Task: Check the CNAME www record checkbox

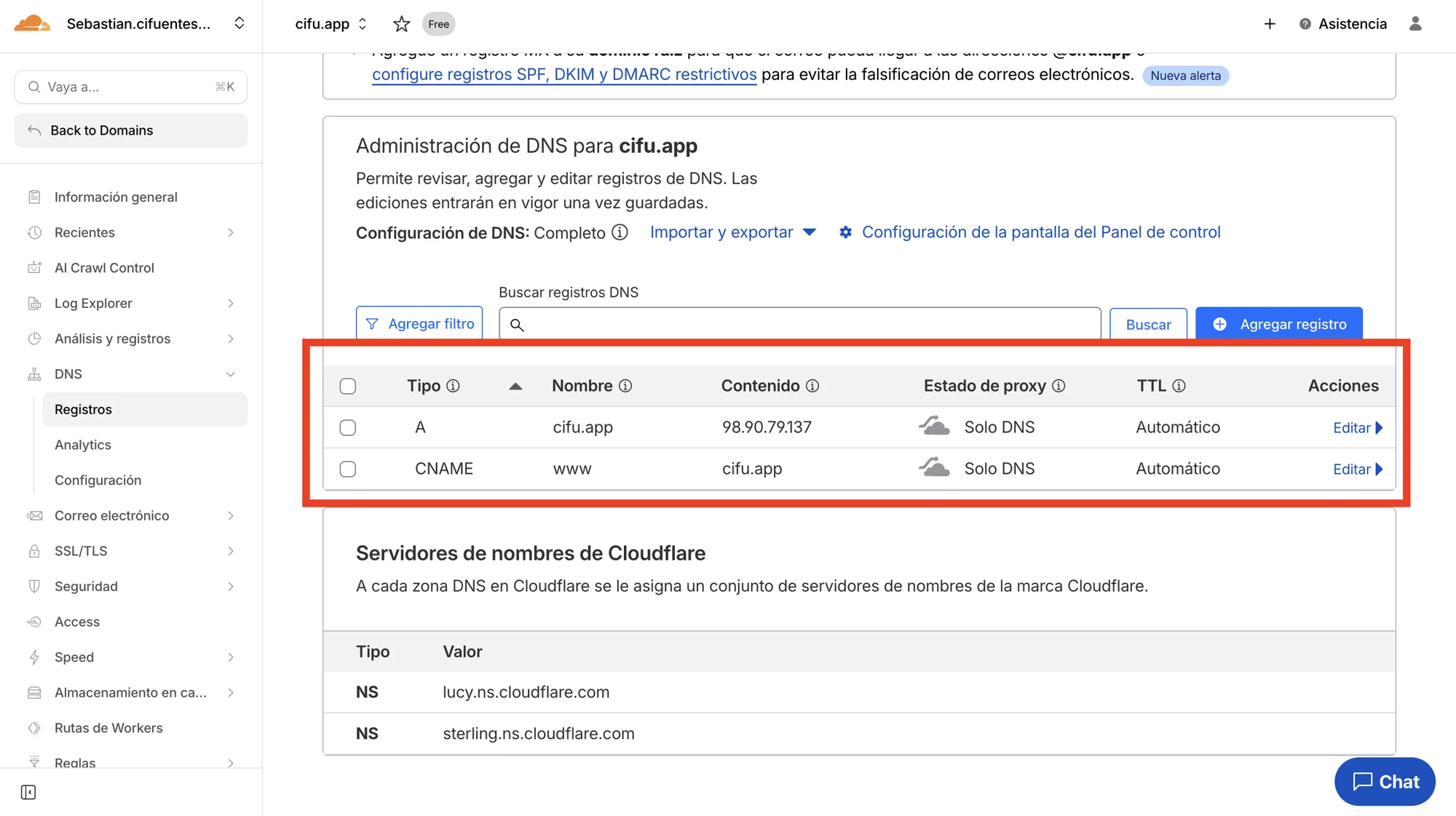Action: (x=348, y=469)
